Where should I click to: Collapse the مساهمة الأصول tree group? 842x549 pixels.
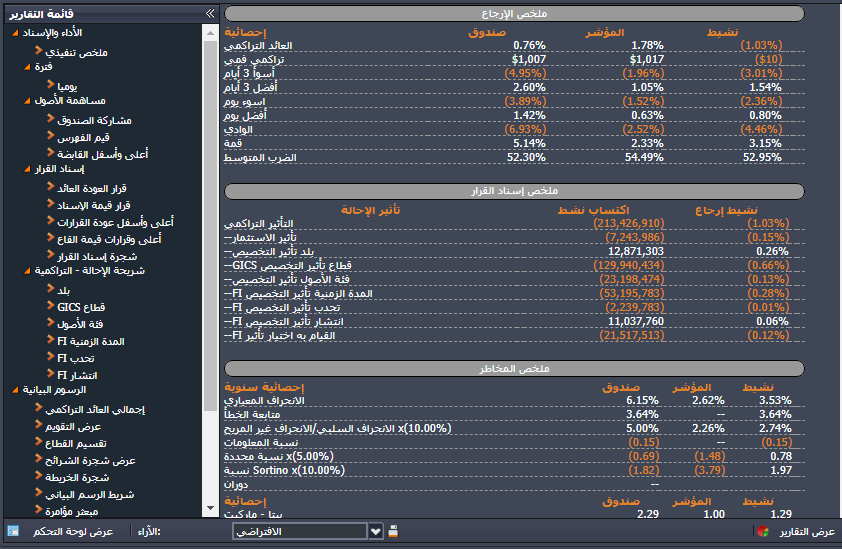(25, 101)
